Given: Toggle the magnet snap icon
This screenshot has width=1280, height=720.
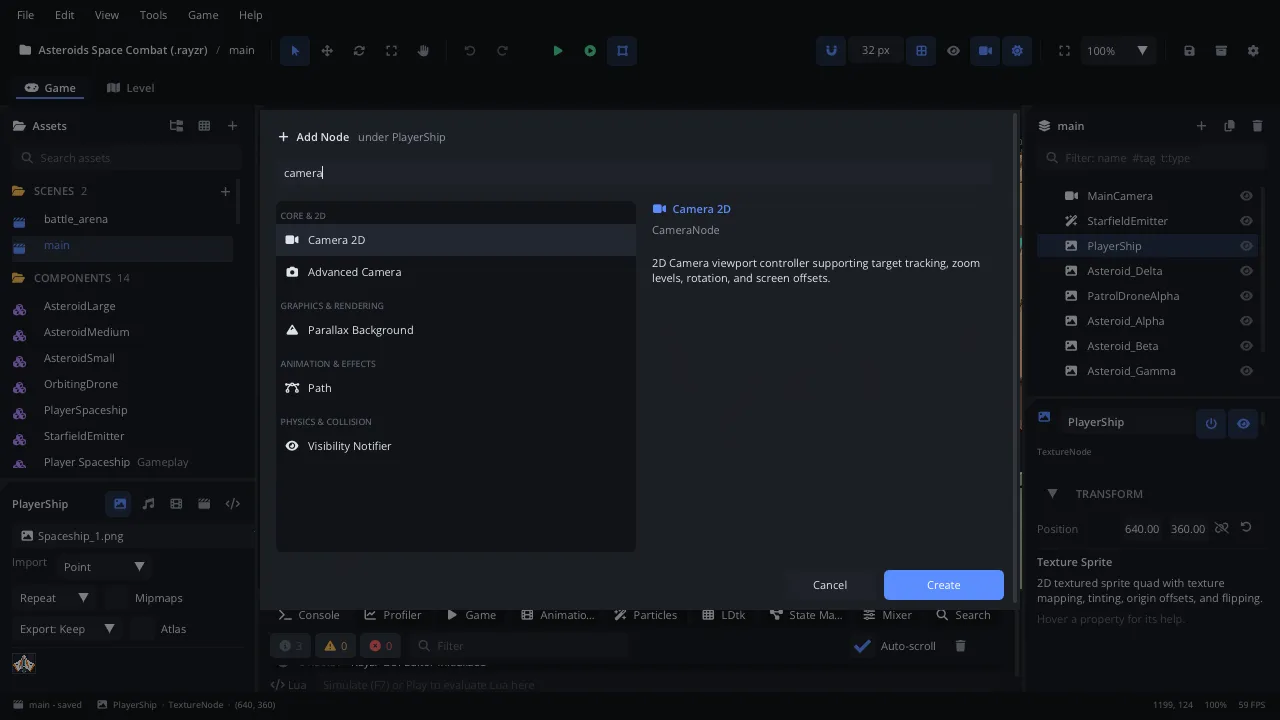Looking at the screenshot, I should (831, 51).
